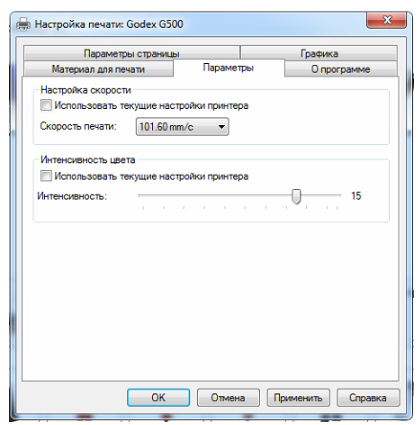Click the printer icon in title bar
418x425 pixels.
pos(23,24)
